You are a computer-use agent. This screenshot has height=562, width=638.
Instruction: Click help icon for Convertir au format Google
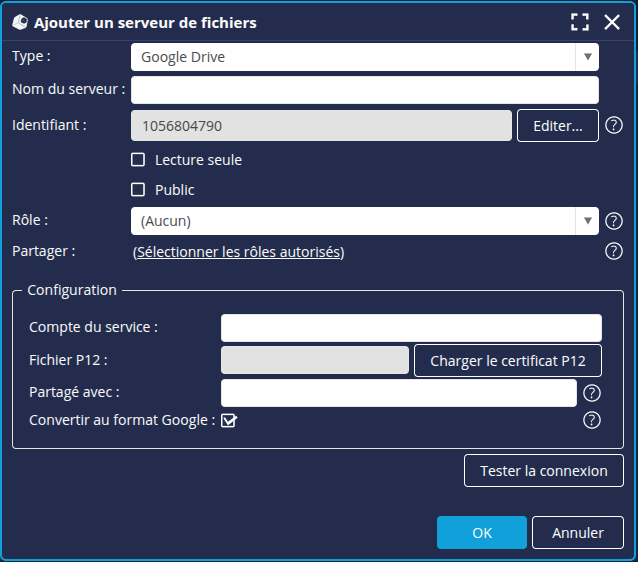(592, 420)
